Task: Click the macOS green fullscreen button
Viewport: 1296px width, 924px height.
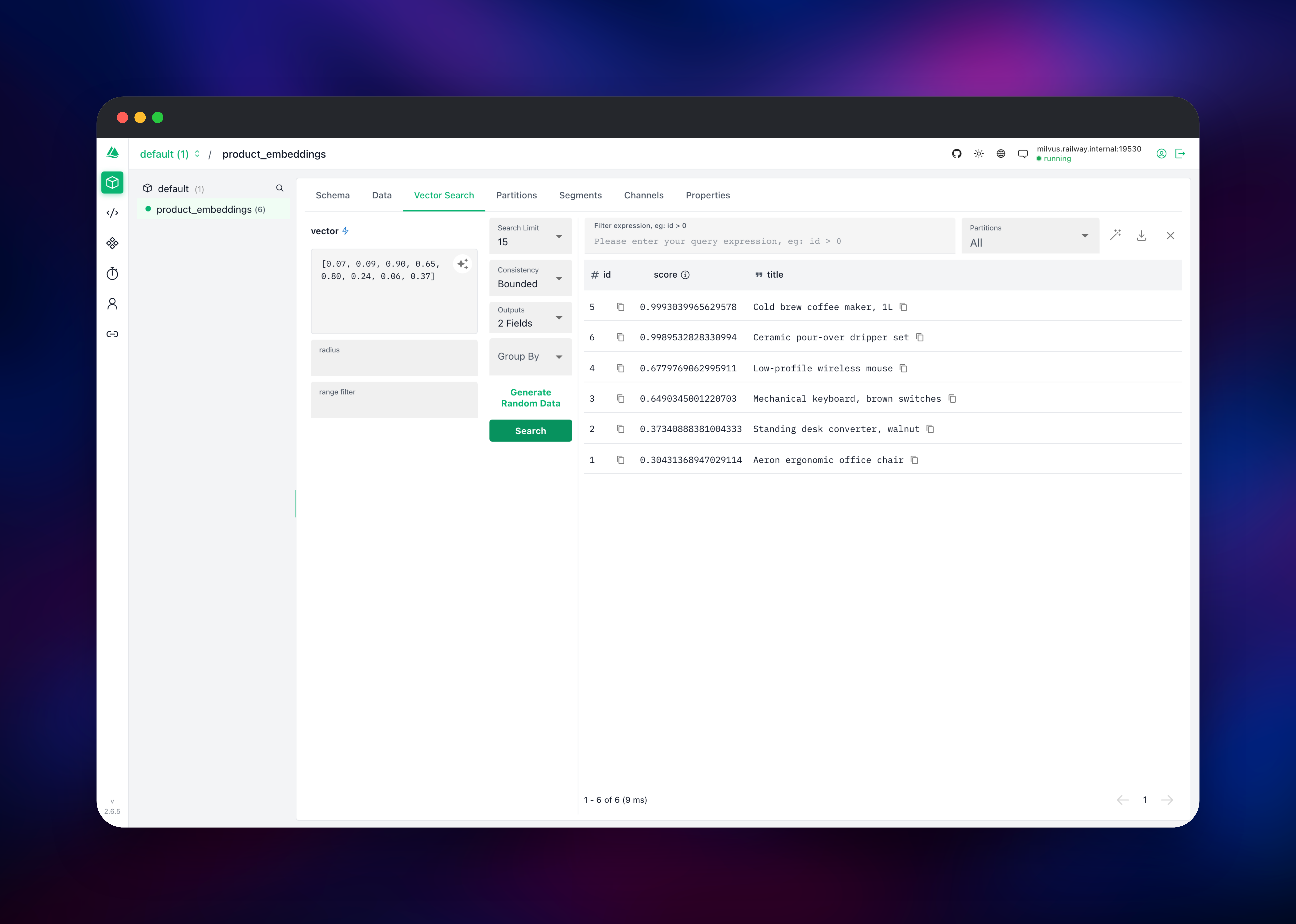Action: click(158, 117)
